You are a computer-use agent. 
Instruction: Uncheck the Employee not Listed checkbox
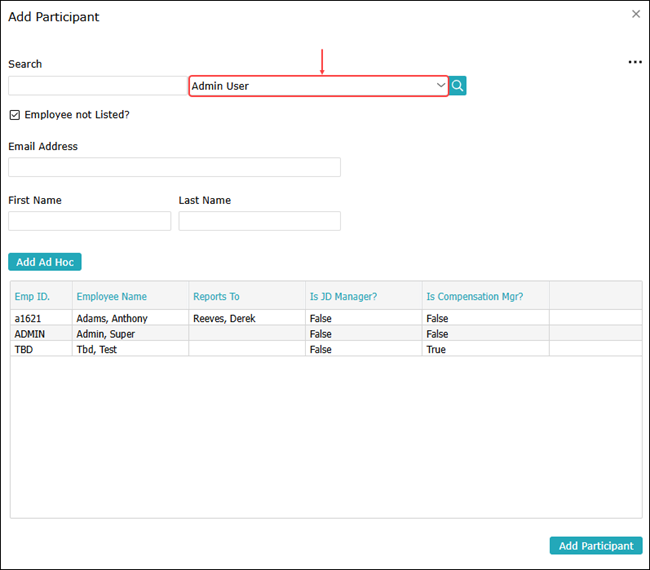pos(15,115)
